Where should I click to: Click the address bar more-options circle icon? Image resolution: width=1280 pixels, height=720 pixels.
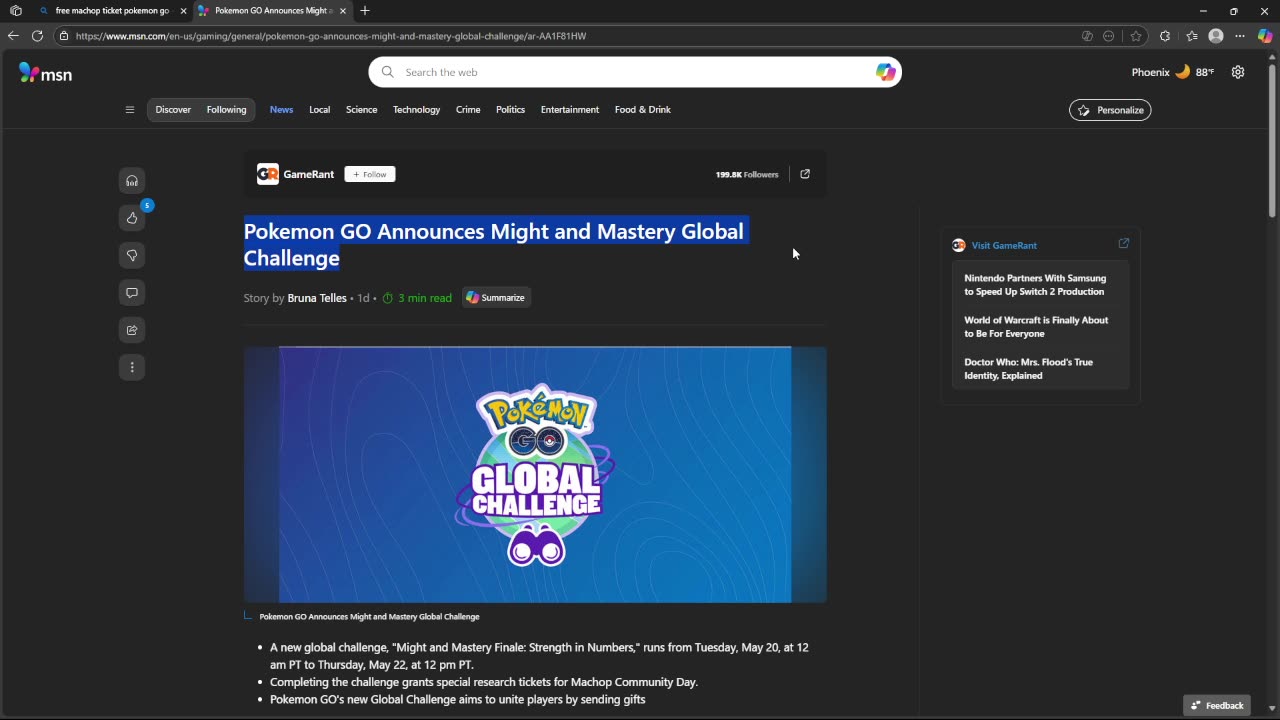[x=1109, y=36]
